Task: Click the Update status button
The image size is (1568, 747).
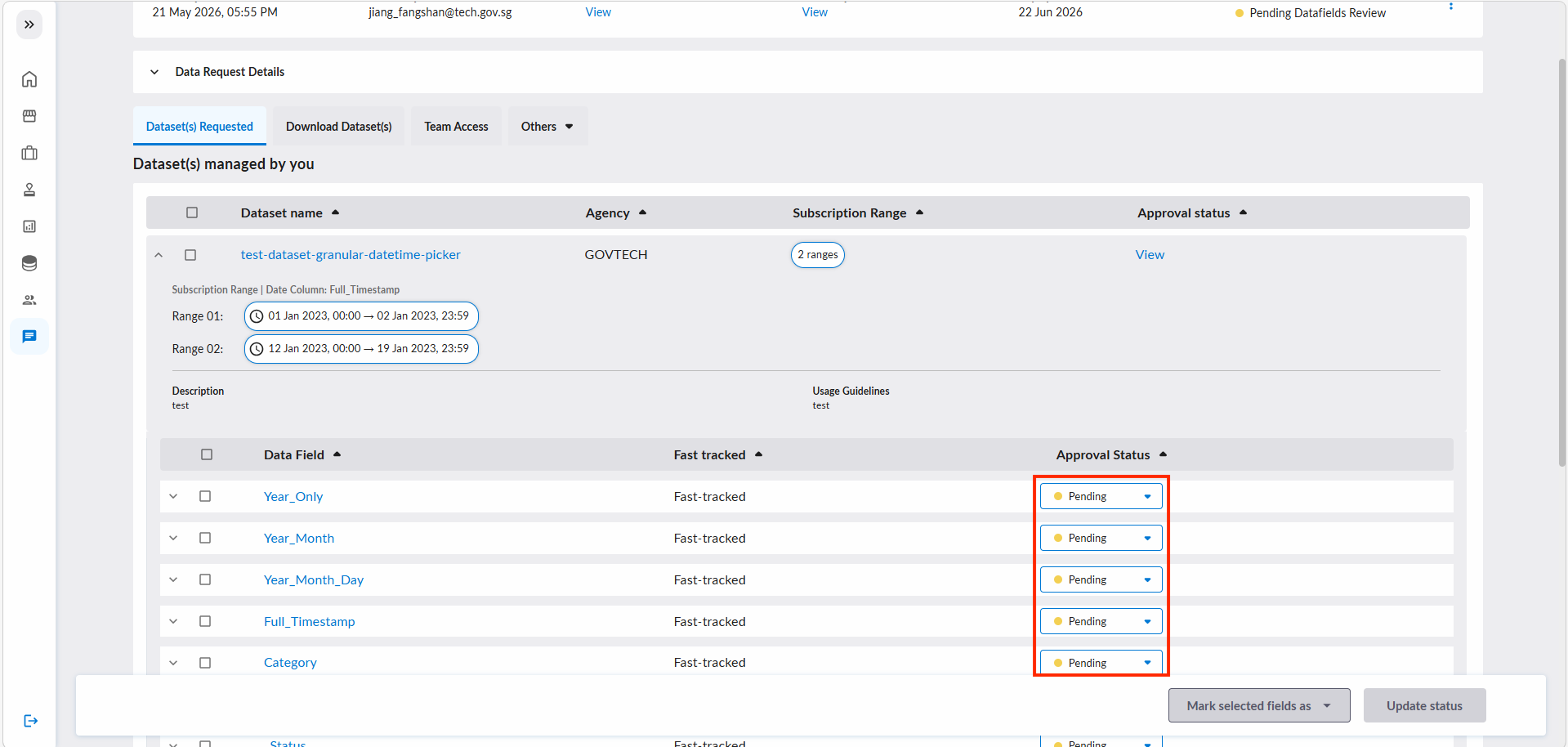Action: (x=1424, y=705)
